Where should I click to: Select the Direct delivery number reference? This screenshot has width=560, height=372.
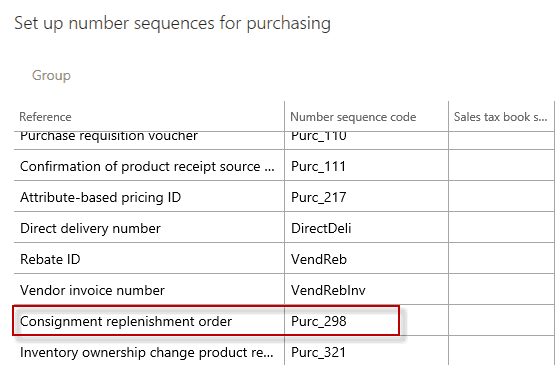coord(90,228)
